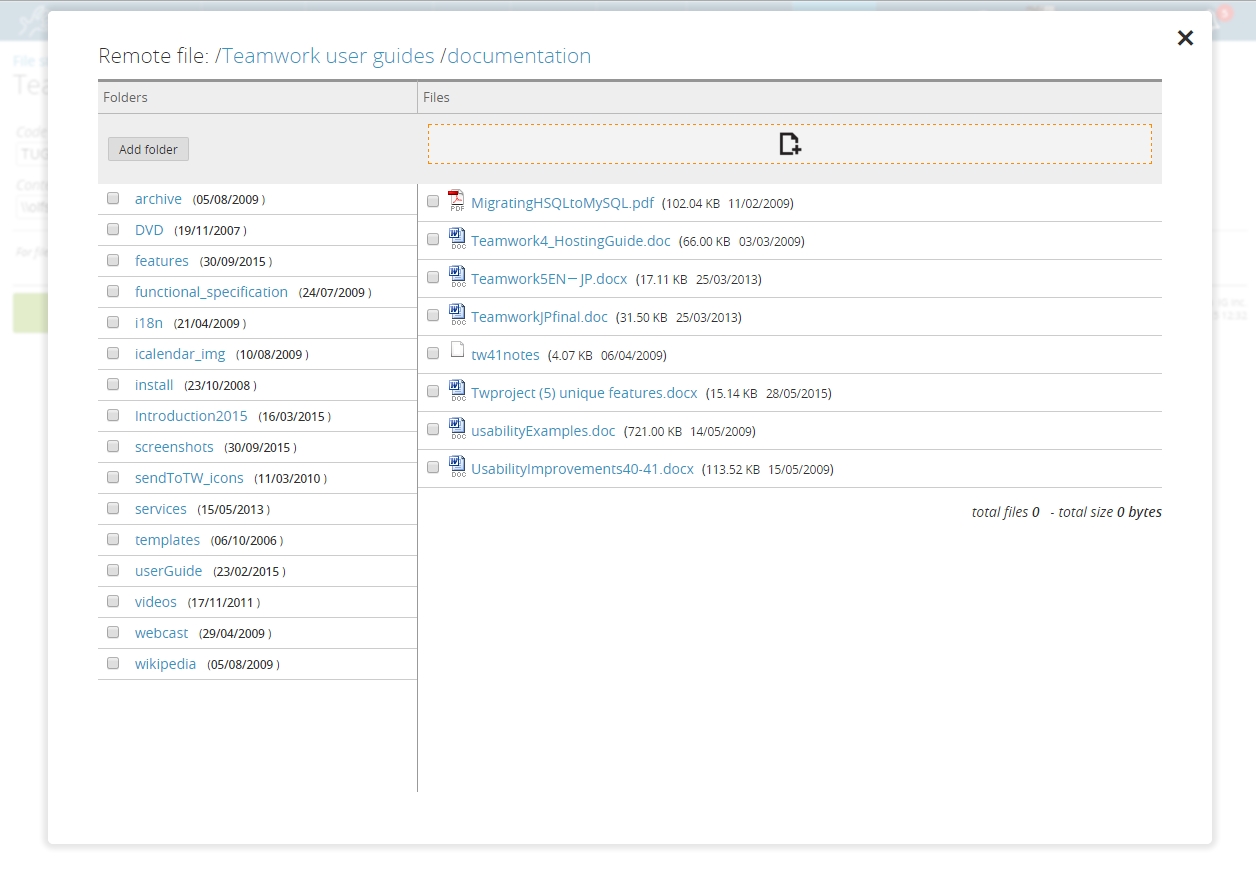
Task: Open the templates folder
Action: (x=167, y=540)
